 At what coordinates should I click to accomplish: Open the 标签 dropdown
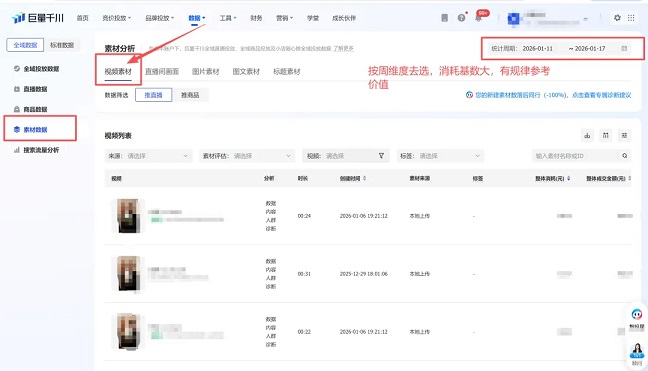pos(440,156)
